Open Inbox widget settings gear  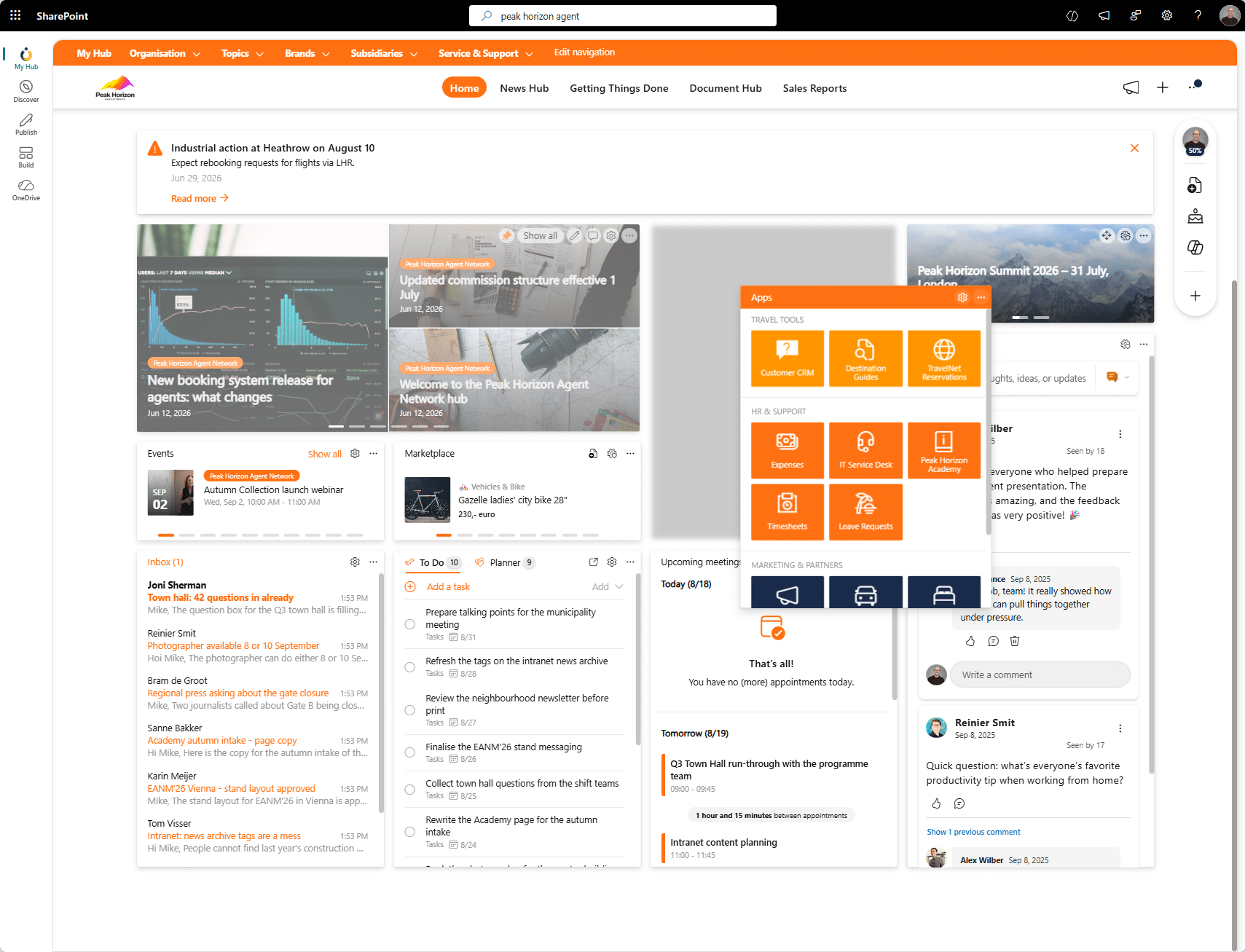click(x=355, y=562)
